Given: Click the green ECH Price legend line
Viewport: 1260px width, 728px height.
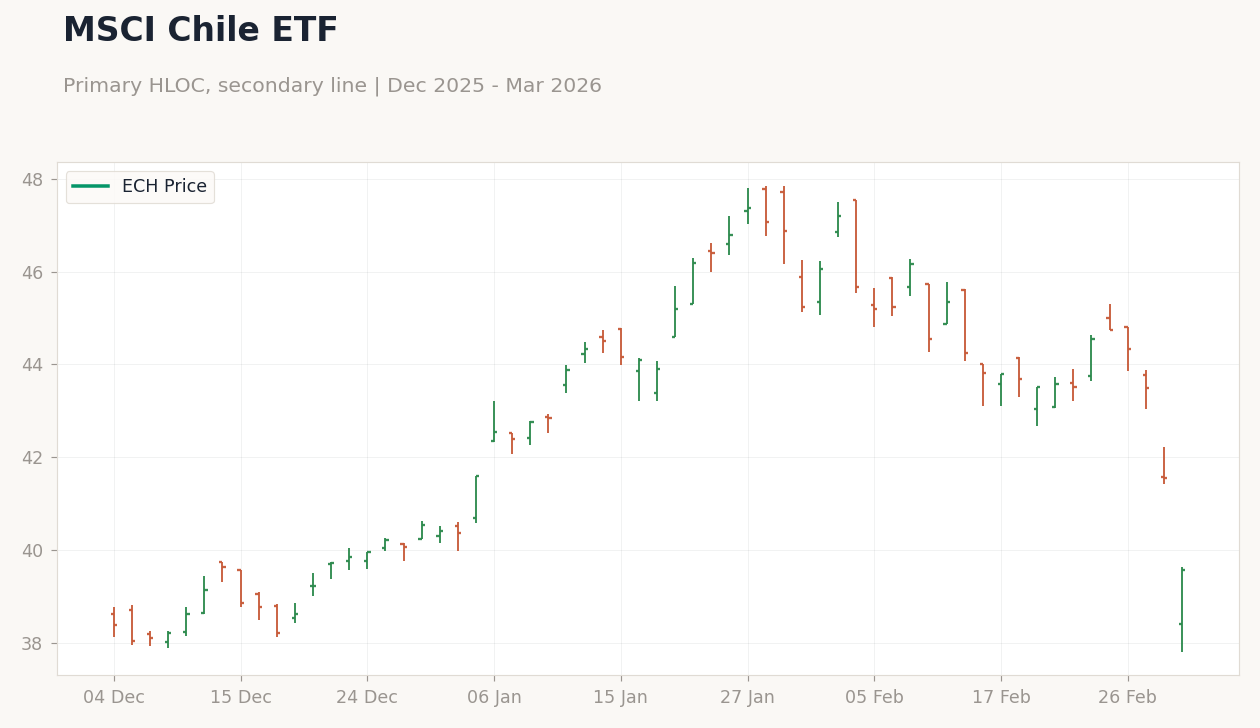Looking at the screenshot, I should point(91,187).
